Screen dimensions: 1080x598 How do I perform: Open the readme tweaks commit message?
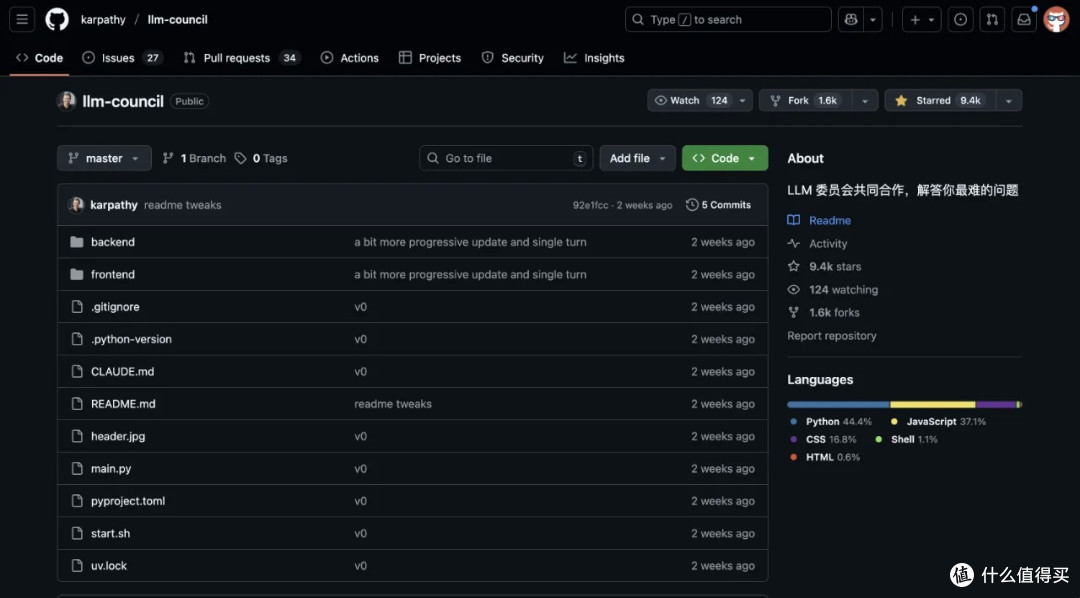click(183, 205)
